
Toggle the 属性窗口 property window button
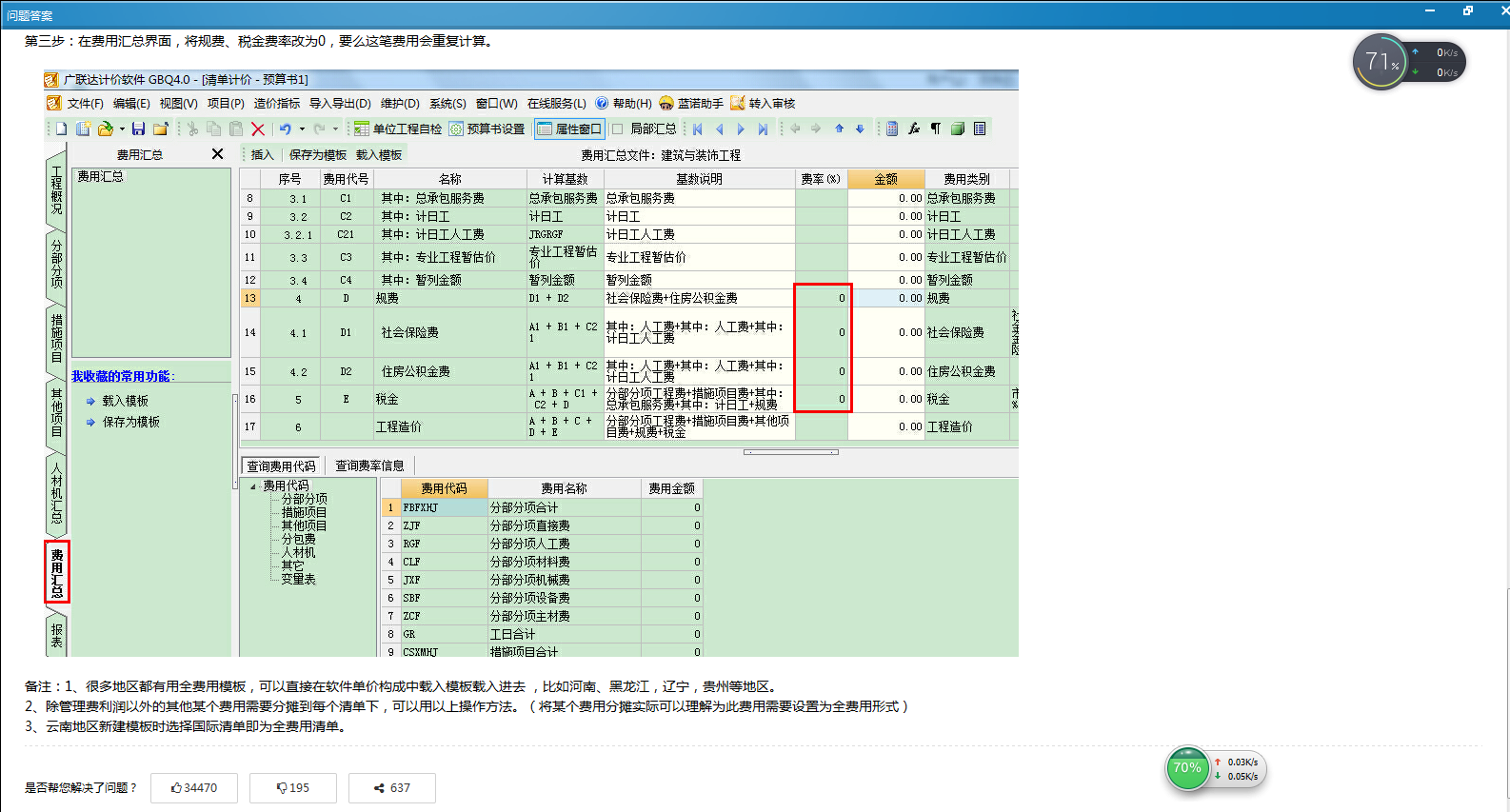click(x=569, y=129)
